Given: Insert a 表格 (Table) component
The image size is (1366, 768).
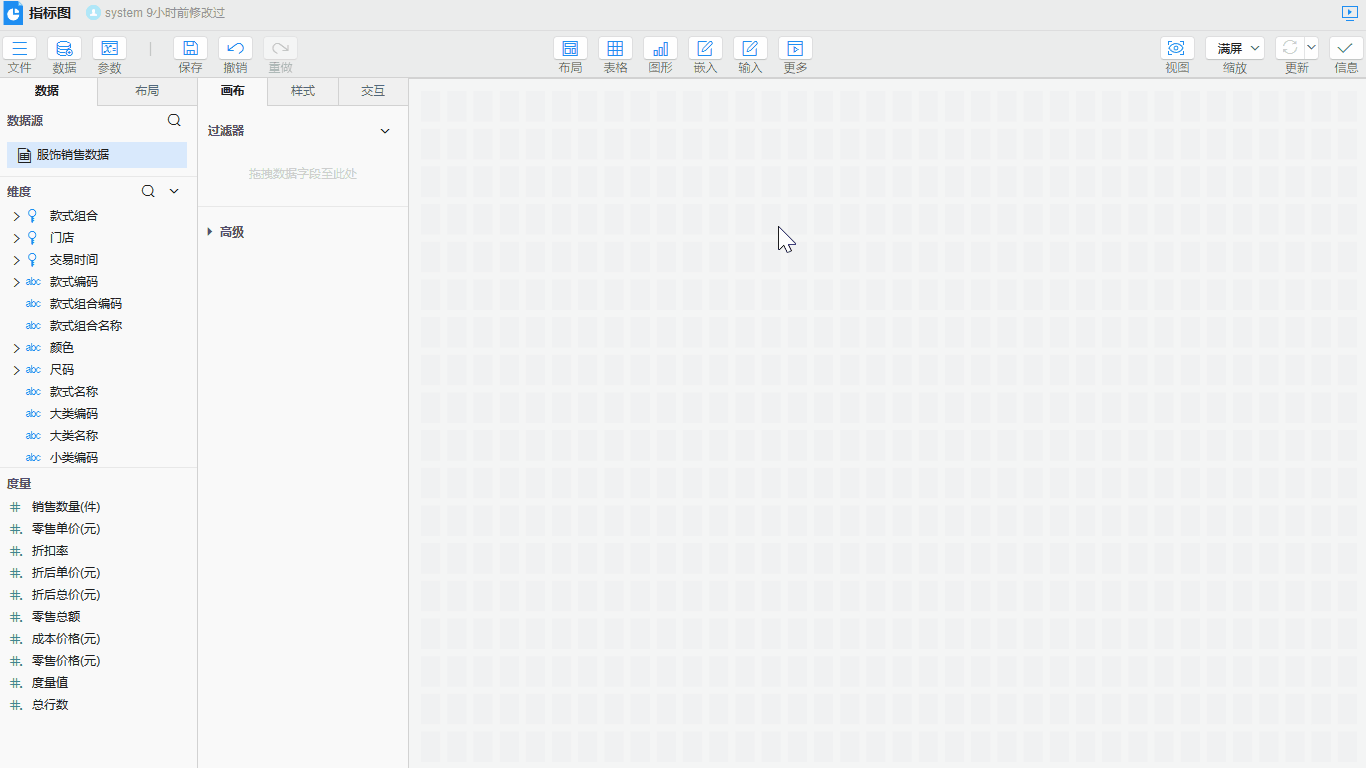Looking at the screenshot, I should [615, 48].
